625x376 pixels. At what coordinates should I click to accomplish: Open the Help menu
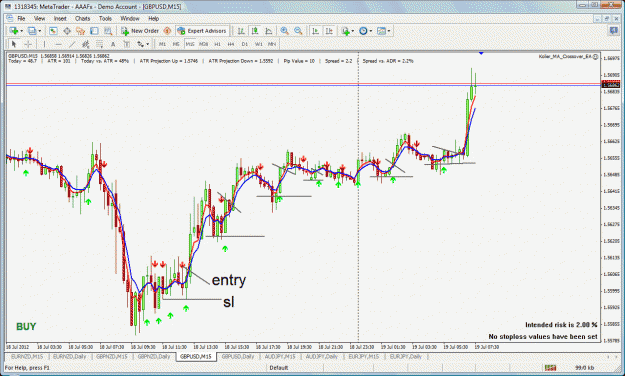153,18
